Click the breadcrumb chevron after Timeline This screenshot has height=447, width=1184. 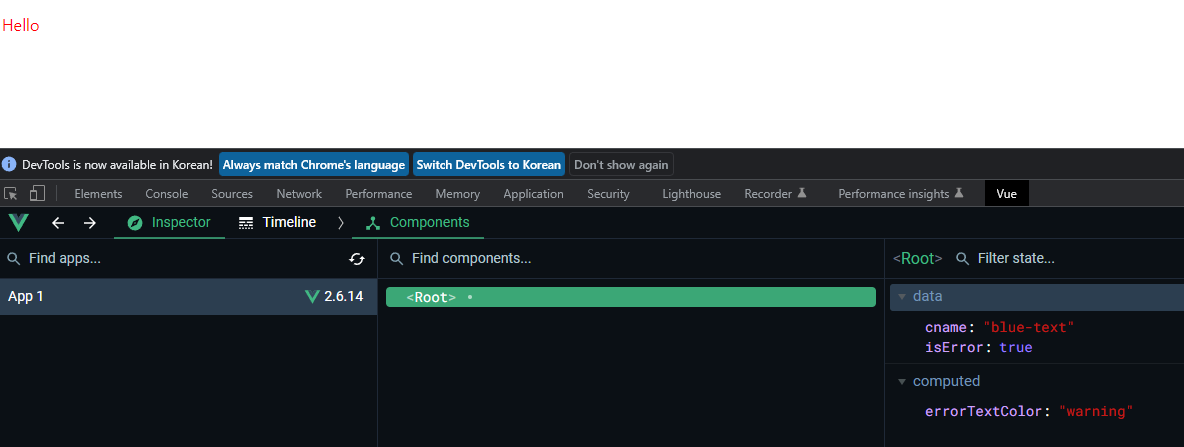point(341,223)
